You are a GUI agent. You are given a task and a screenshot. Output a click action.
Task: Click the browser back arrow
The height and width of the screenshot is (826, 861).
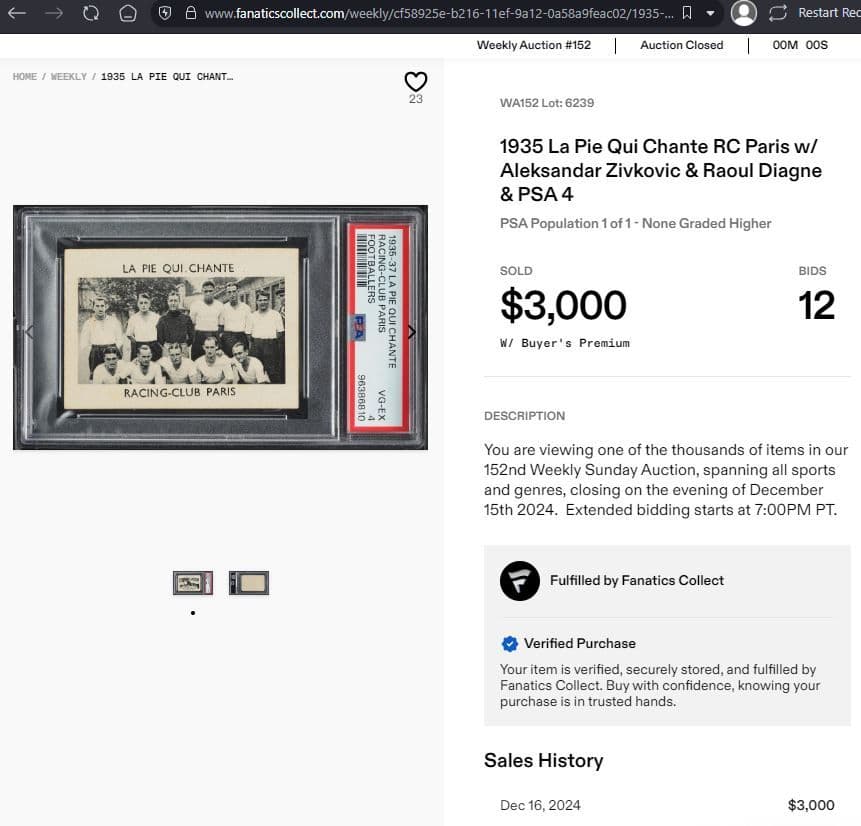click(x=16, y=13)
